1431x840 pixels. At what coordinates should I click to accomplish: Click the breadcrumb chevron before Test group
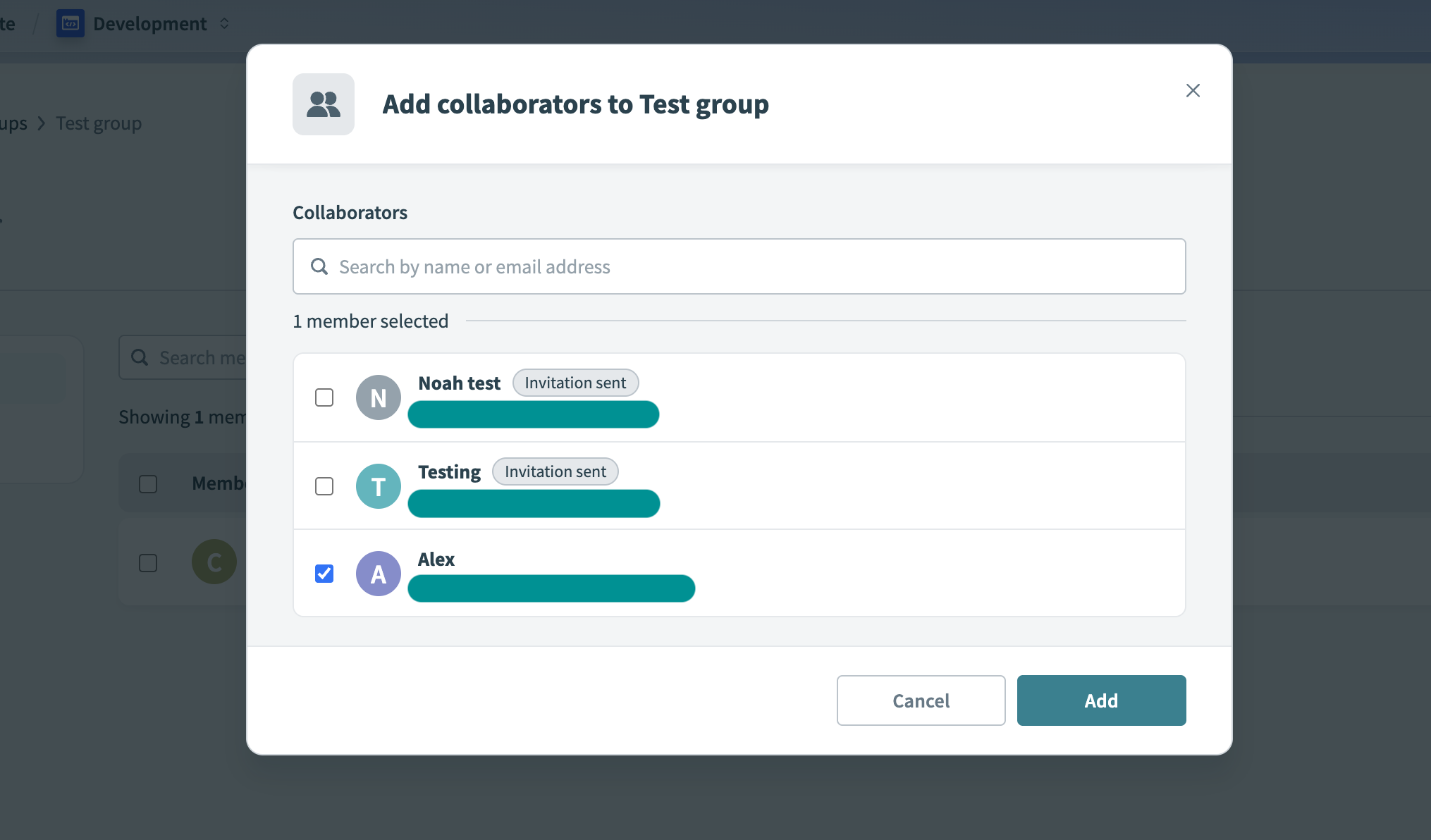[x=42, y=124]
